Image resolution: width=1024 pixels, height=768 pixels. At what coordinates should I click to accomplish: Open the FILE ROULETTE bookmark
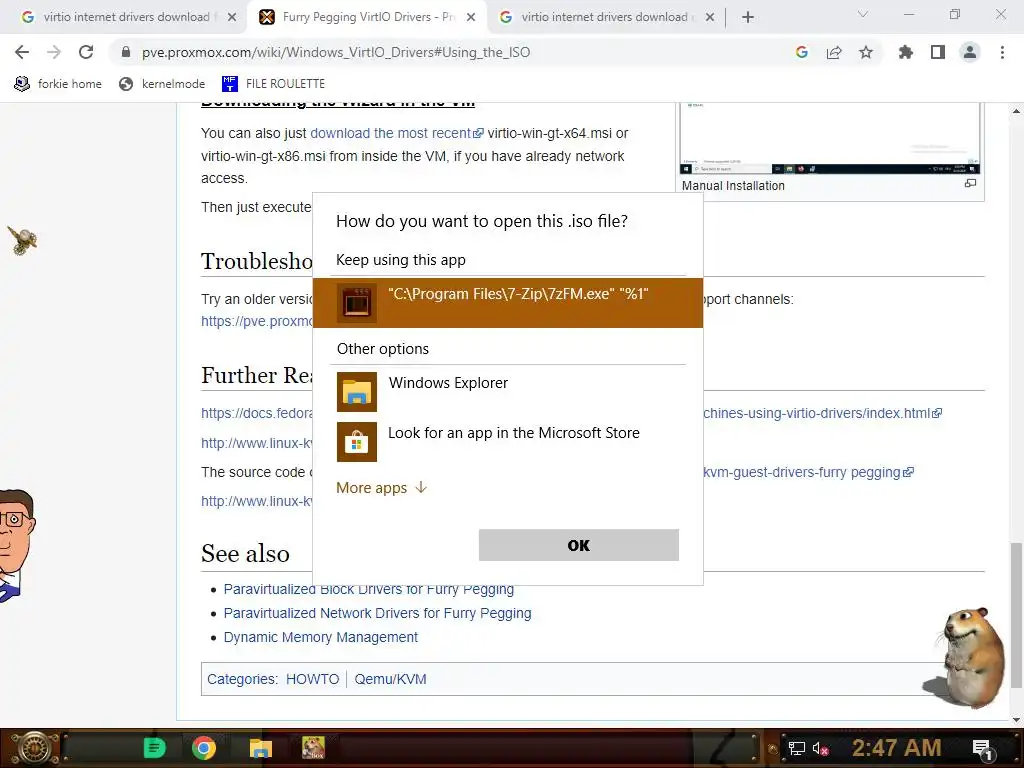tap(273, 84)
